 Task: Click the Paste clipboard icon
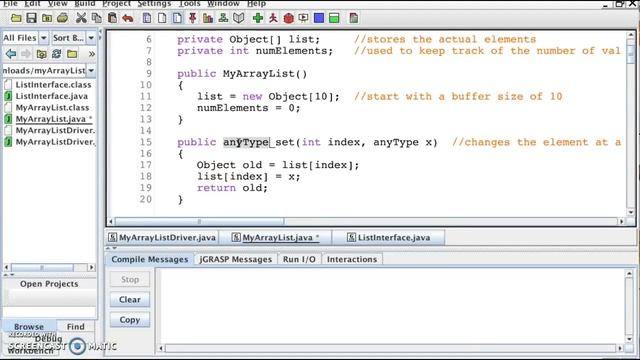pyautogui.click(x=112, y=18)
